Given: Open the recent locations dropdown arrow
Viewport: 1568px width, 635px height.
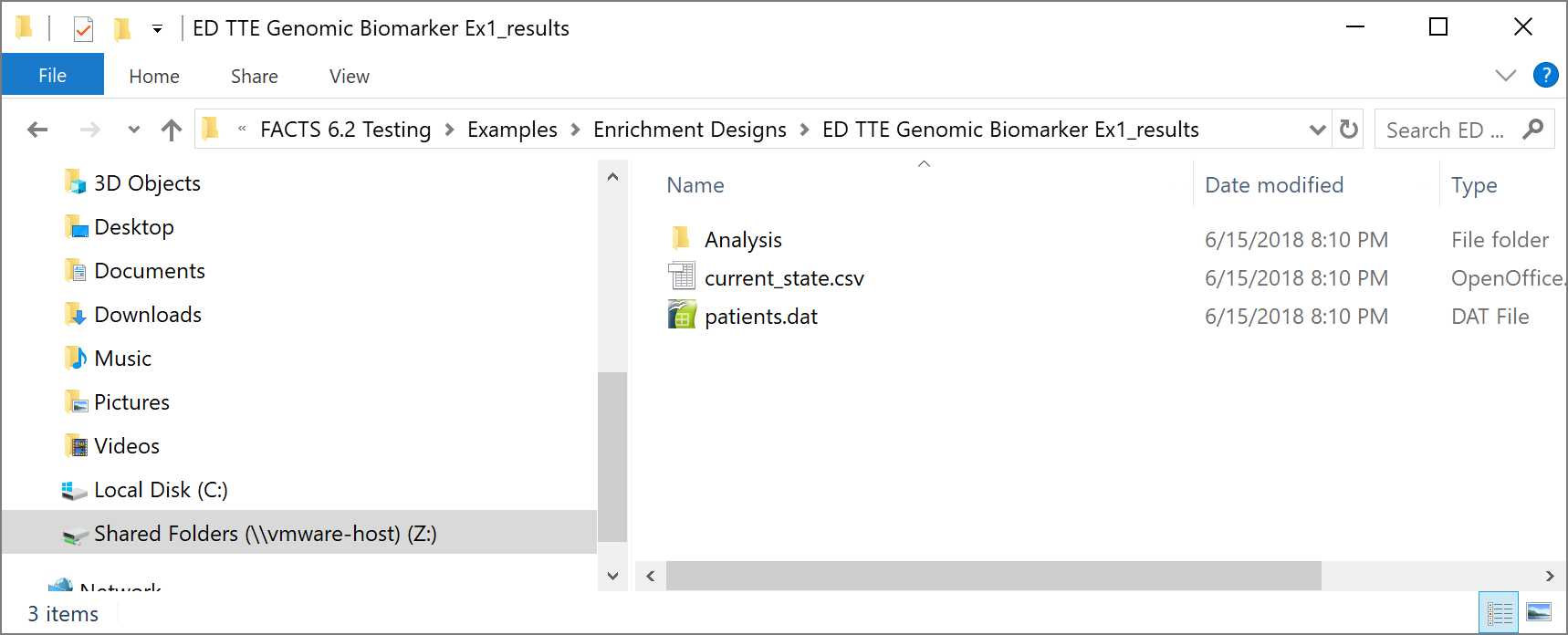Looking at the screenshot, I should [134, 130].
